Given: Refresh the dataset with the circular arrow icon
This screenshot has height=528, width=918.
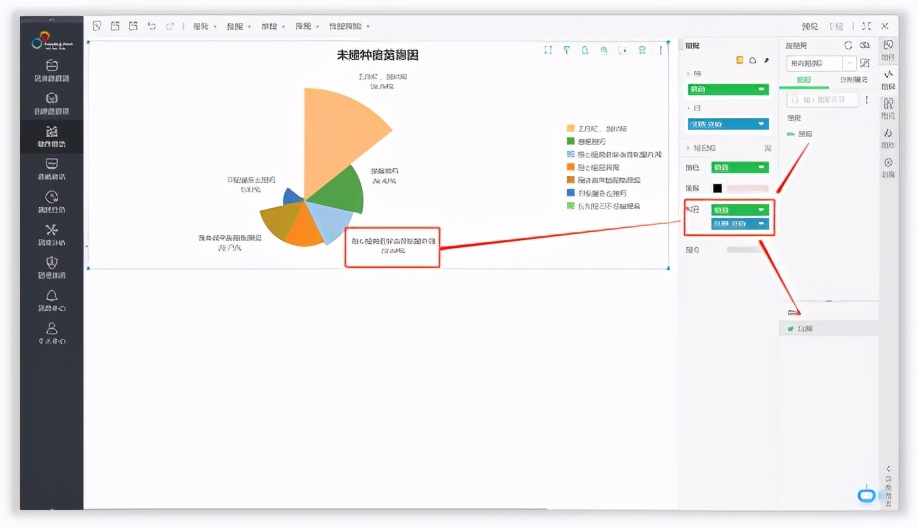Looking at the screenshot, I should [848, 46].
